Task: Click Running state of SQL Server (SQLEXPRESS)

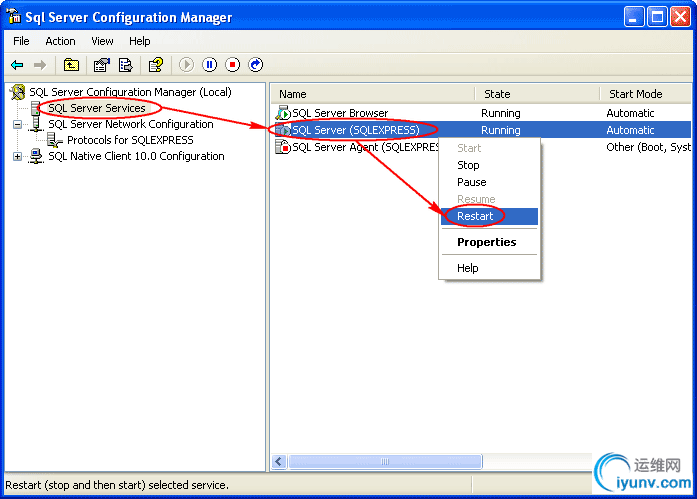Action: coord(501,130)
